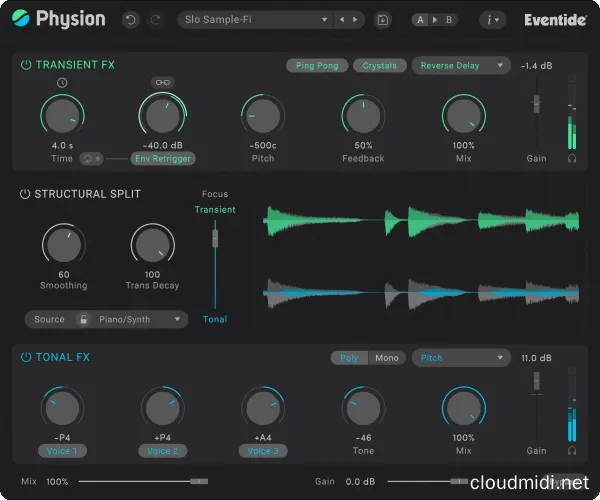Click the Voice 1 -P4 knob
Screen dimensions: 600x500
[62, 408]
